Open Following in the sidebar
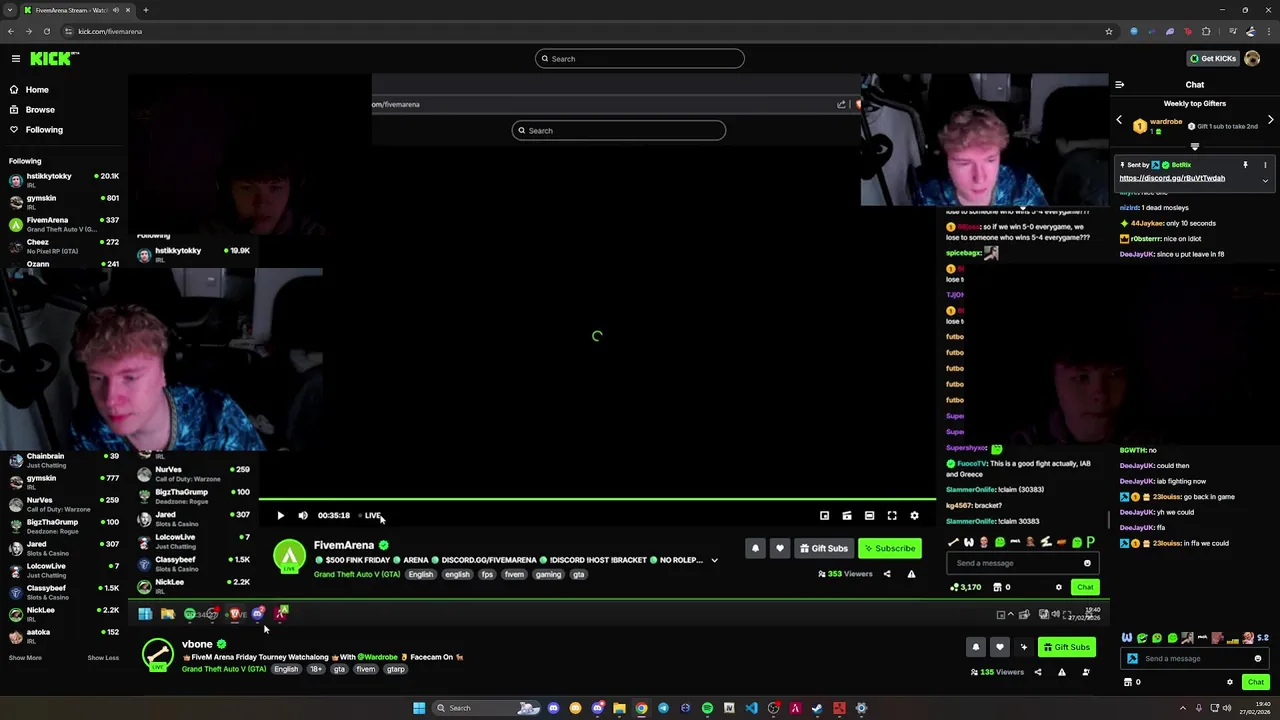The image size is (1280, 720). click(44, 130)
